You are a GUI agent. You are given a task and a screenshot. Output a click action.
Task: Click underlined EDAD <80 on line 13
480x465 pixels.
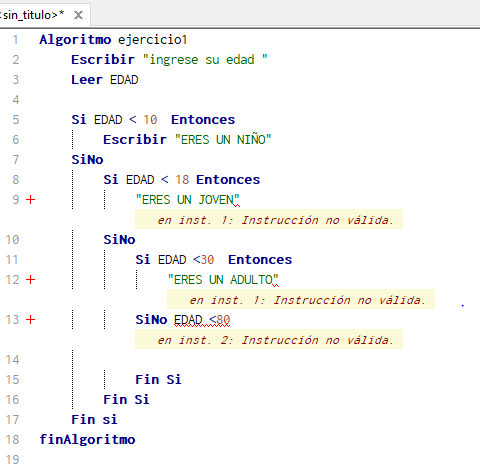tap(202, 320)
